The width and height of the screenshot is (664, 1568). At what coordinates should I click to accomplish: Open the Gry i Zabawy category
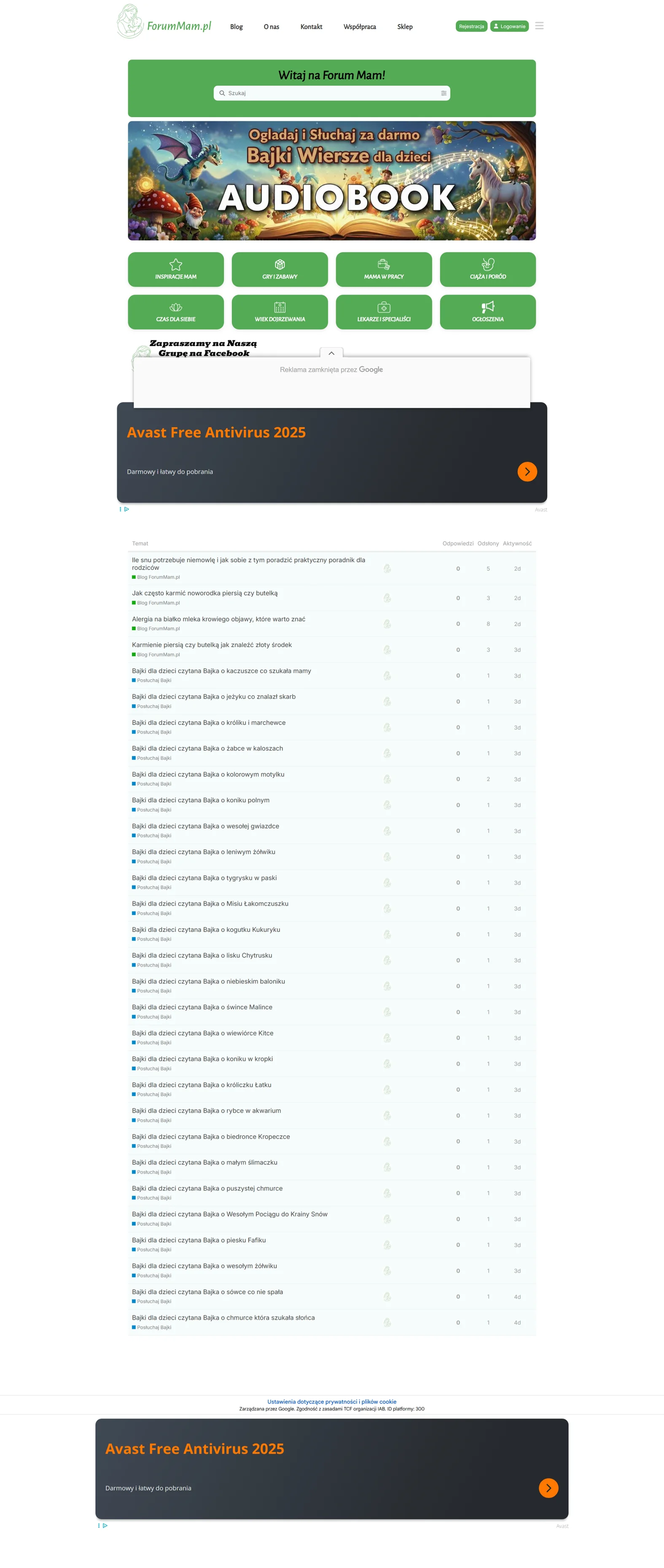(280, 269)
